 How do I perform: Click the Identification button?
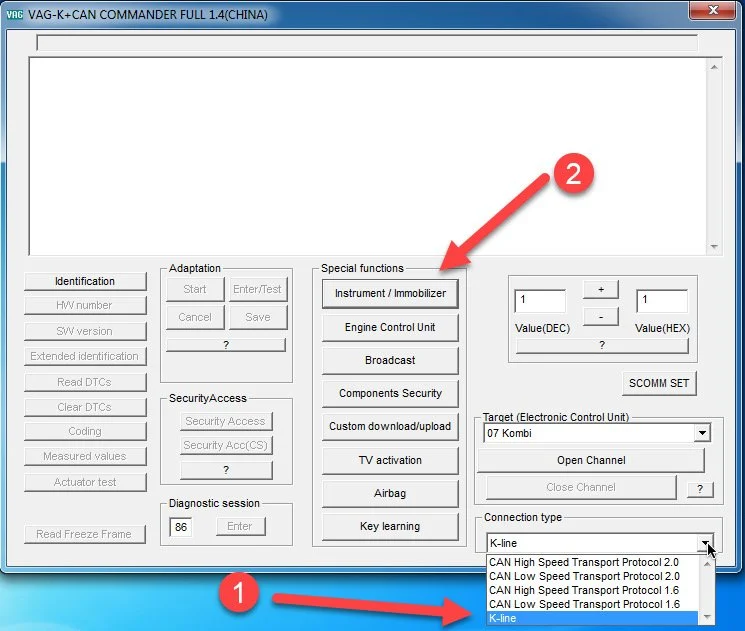(x=85, y=281)
